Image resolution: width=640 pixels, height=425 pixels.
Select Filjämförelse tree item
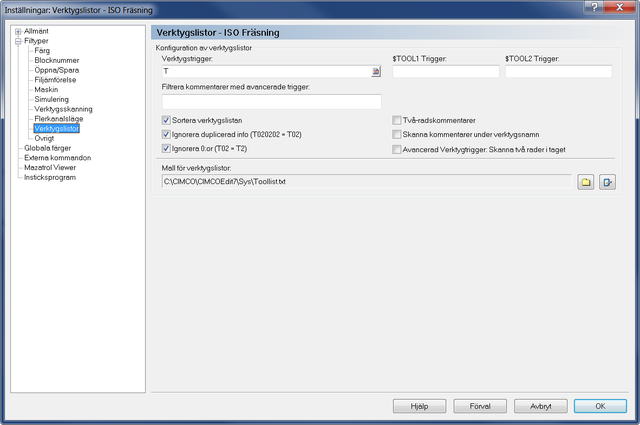coord(55,80)
